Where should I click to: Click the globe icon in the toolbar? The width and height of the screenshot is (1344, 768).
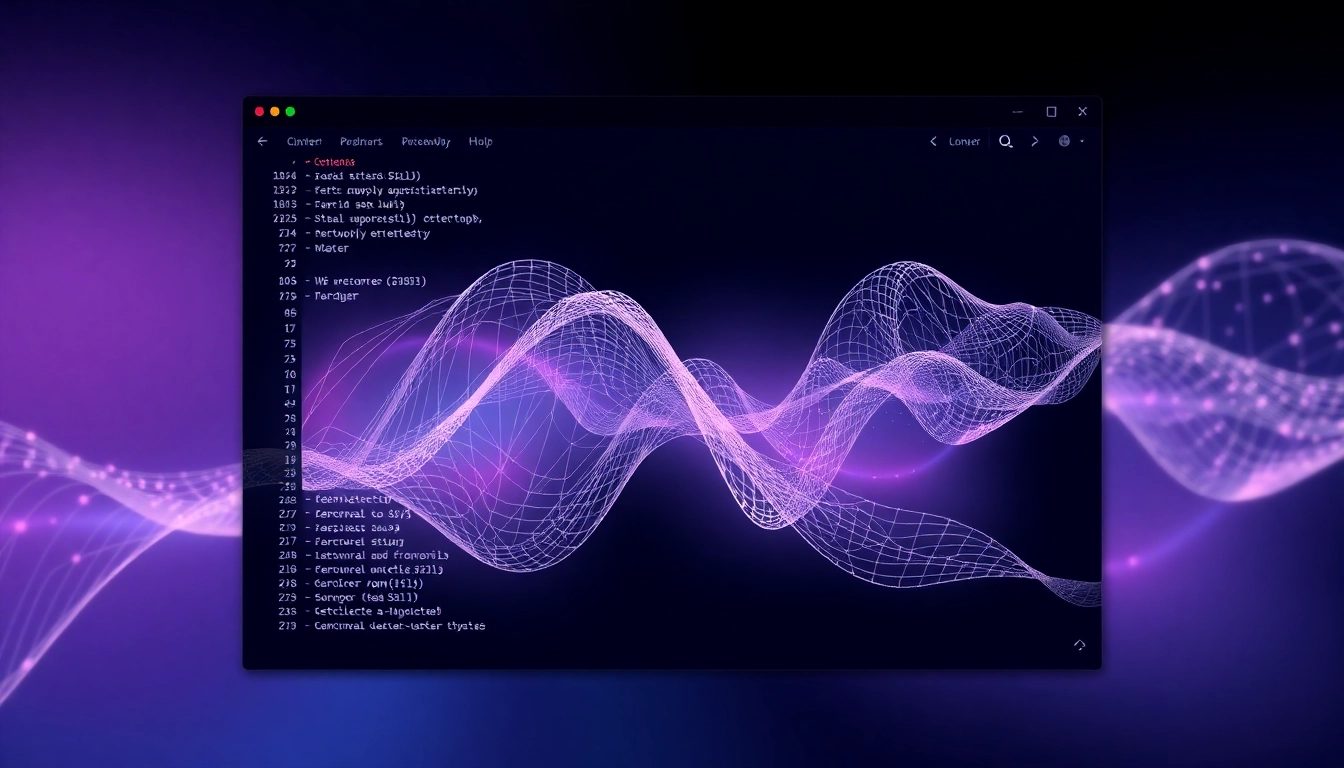[1064, 142]
